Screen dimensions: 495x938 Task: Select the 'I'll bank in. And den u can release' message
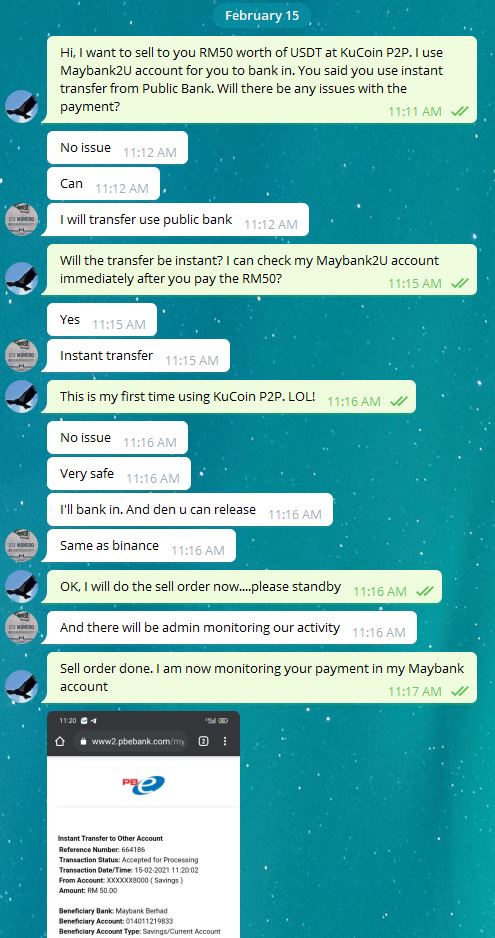(x=190, y=510)
